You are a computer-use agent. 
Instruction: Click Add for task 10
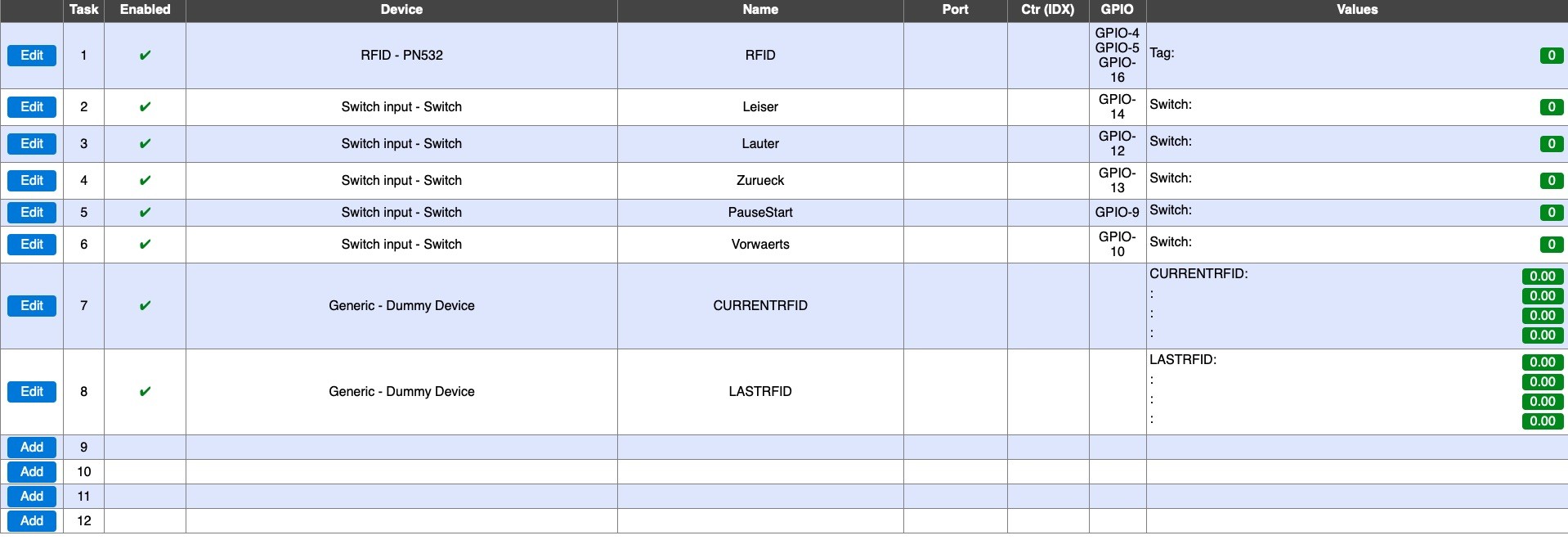click(x=32, y=472)
